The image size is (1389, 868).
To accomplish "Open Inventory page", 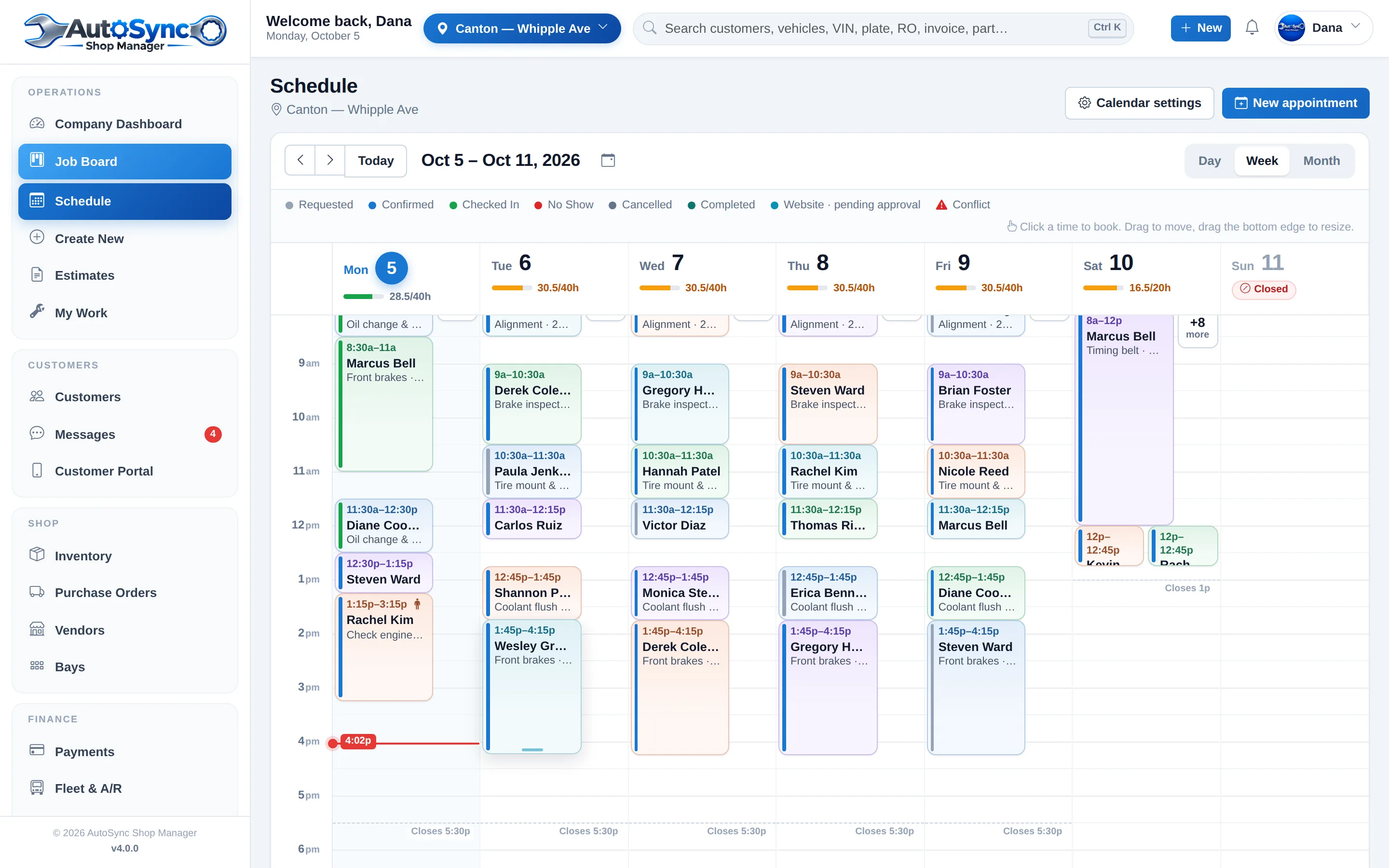I will pos(124,556).
